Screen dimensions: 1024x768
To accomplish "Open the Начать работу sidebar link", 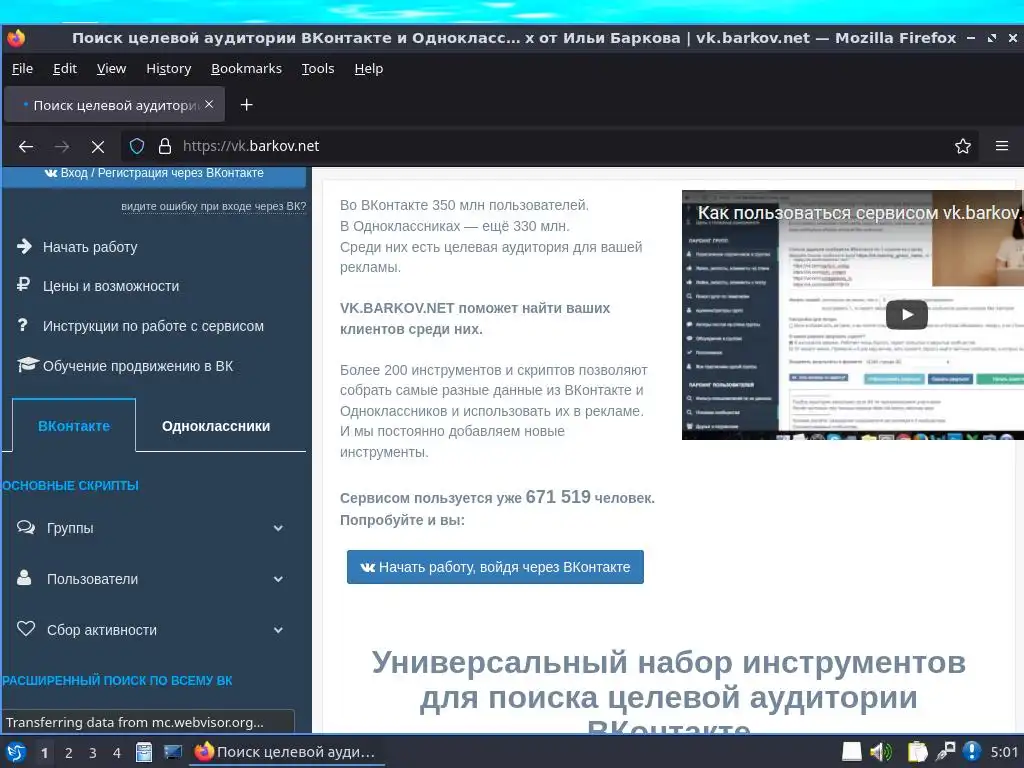I will pos(90,247).
